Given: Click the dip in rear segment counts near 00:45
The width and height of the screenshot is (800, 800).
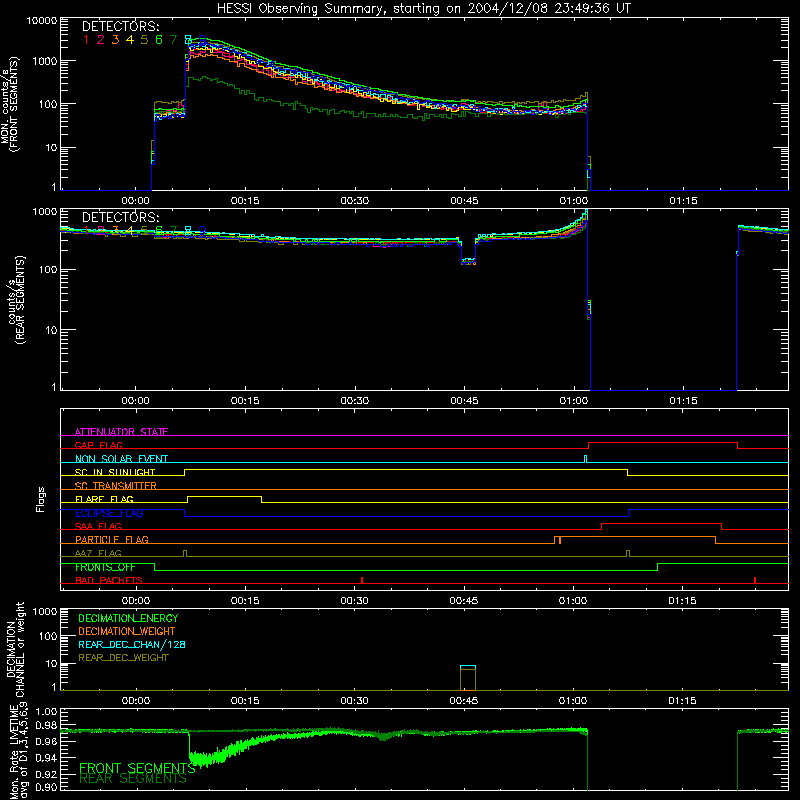Looking at the screenshot, I should point(468,261).
